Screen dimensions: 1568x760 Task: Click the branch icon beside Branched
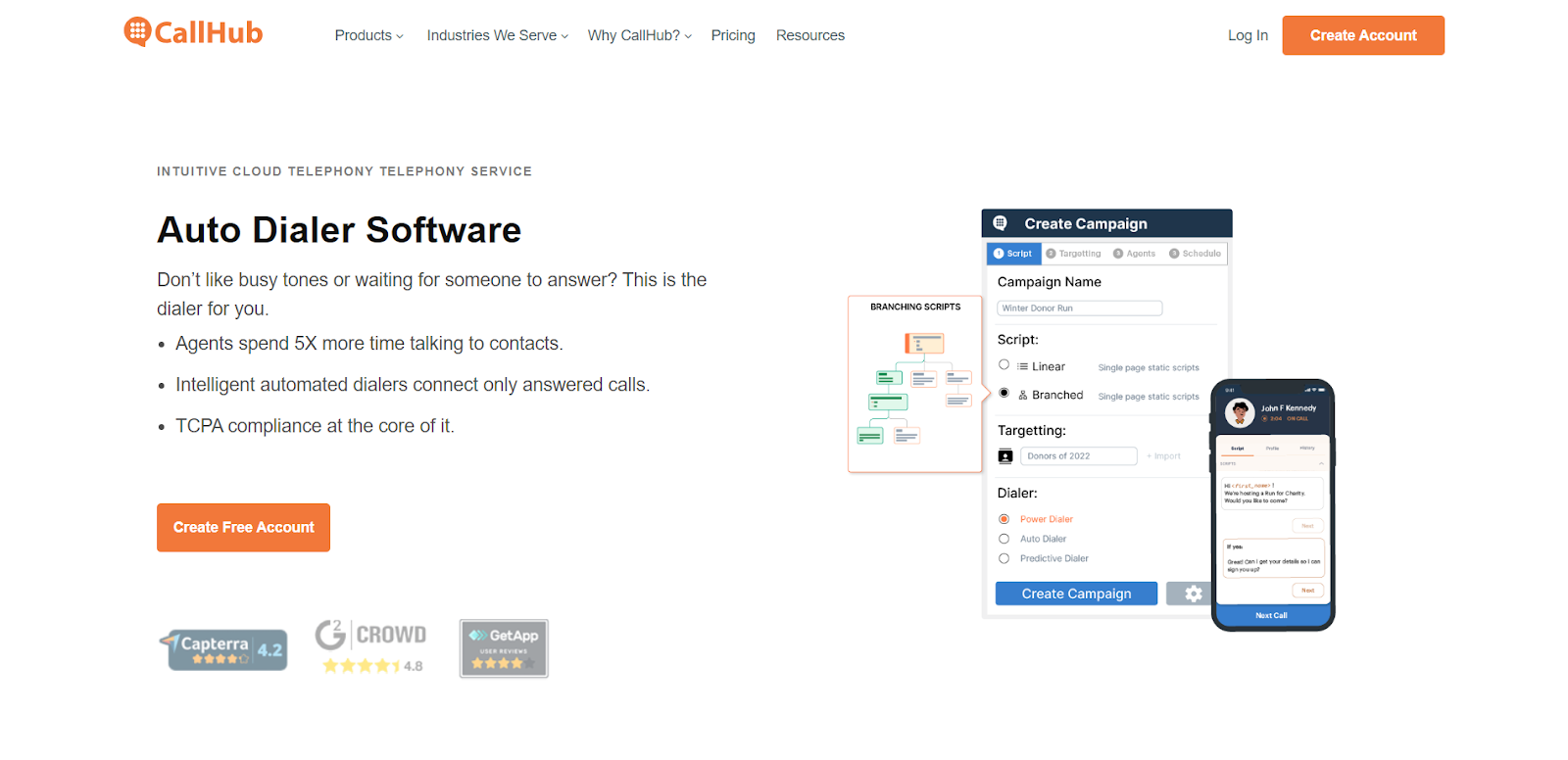pos(1022,395)
